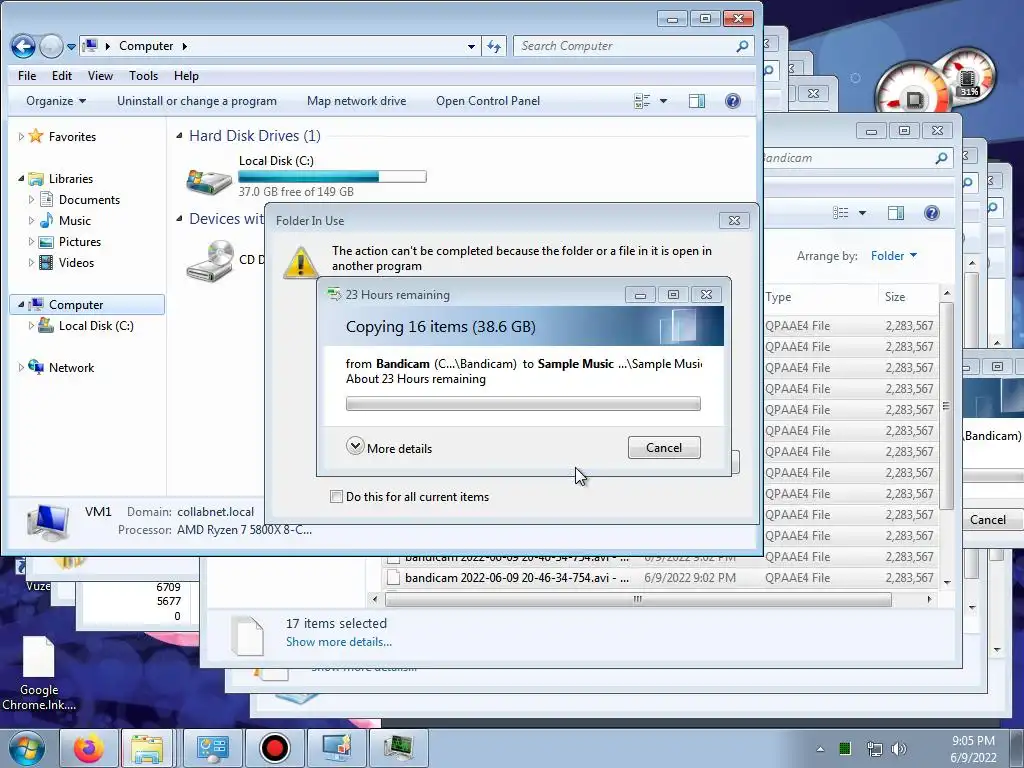Open the Edit menu

62,76
